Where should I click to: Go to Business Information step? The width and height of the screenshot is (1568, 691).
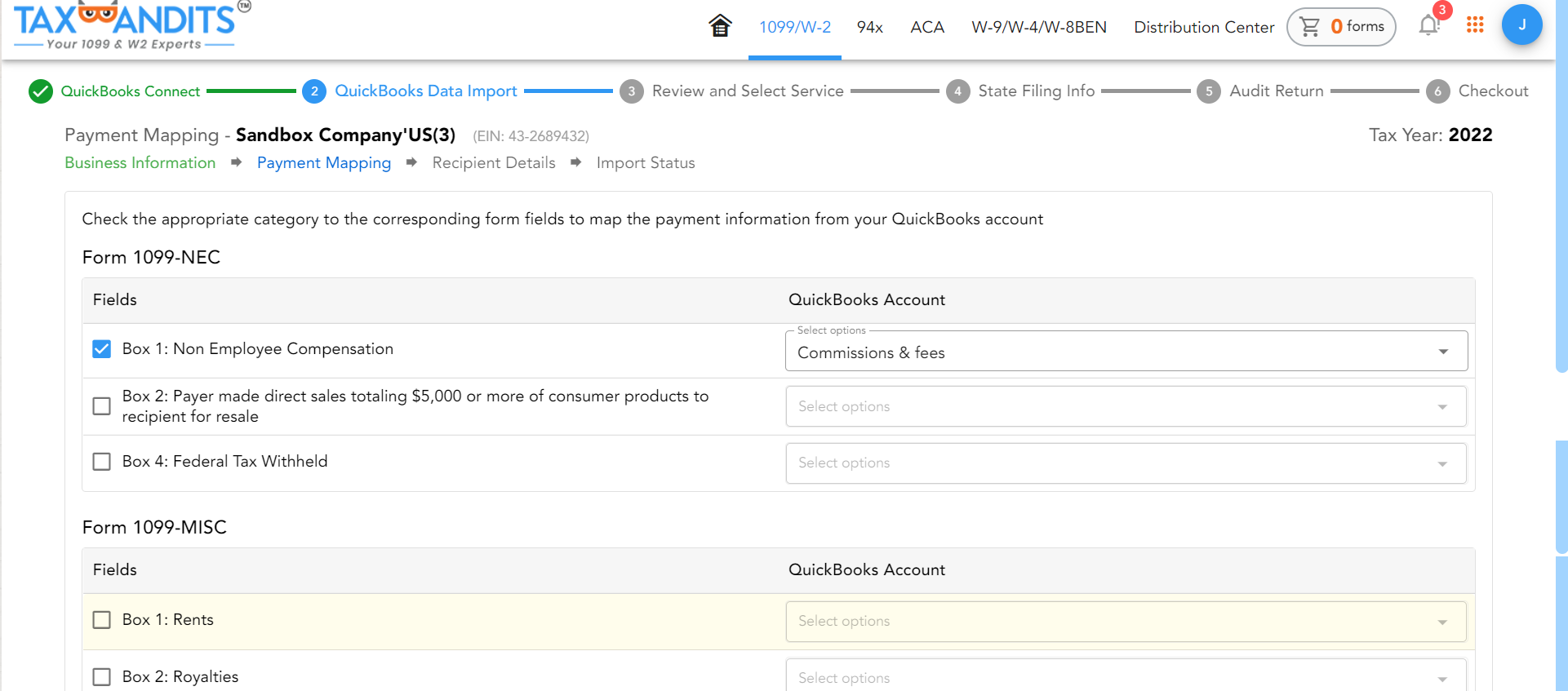140,162
